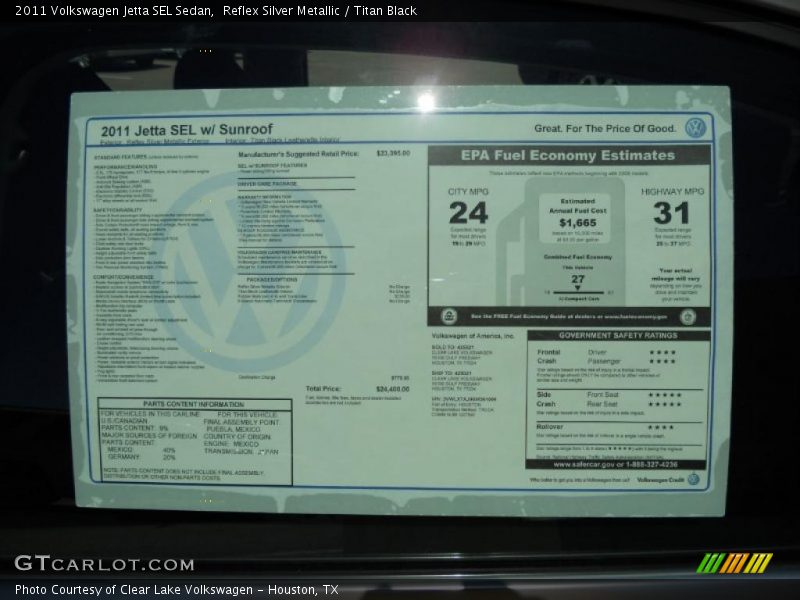Click the GTCARLOT.COM site logo

coord(104,563)
